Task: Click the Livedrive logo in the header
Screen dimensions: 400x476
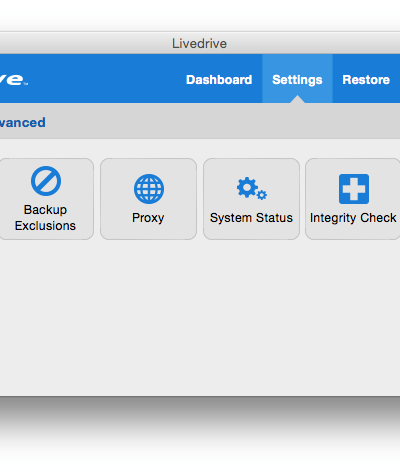Action: coord(13,80)
